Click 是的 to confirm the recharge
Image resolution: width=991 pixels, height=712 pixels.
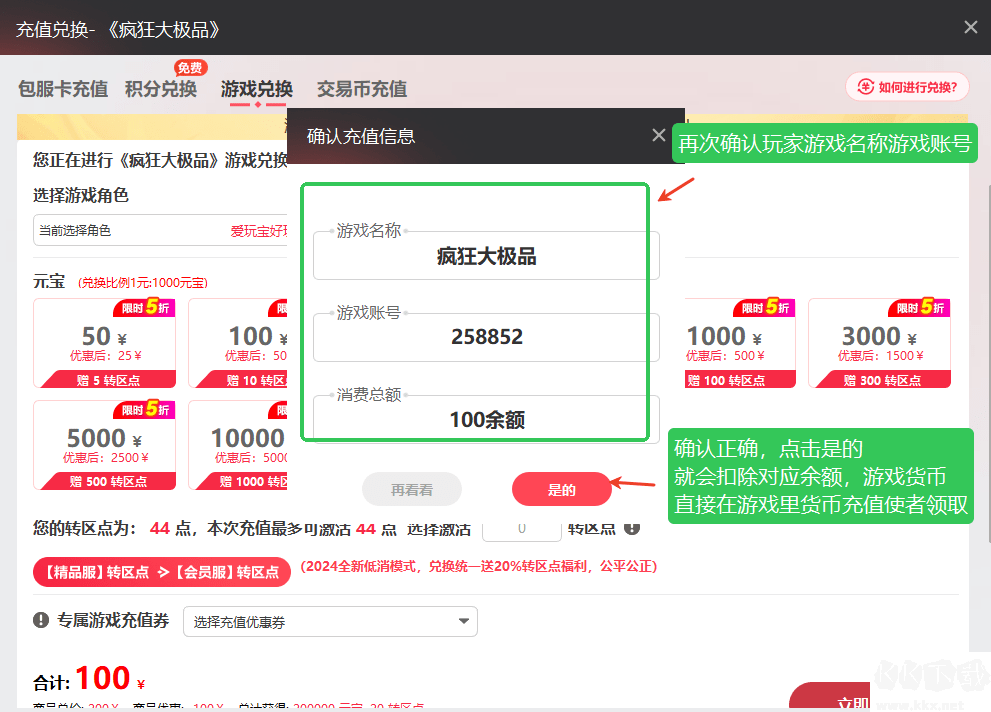tap(561, 489)
